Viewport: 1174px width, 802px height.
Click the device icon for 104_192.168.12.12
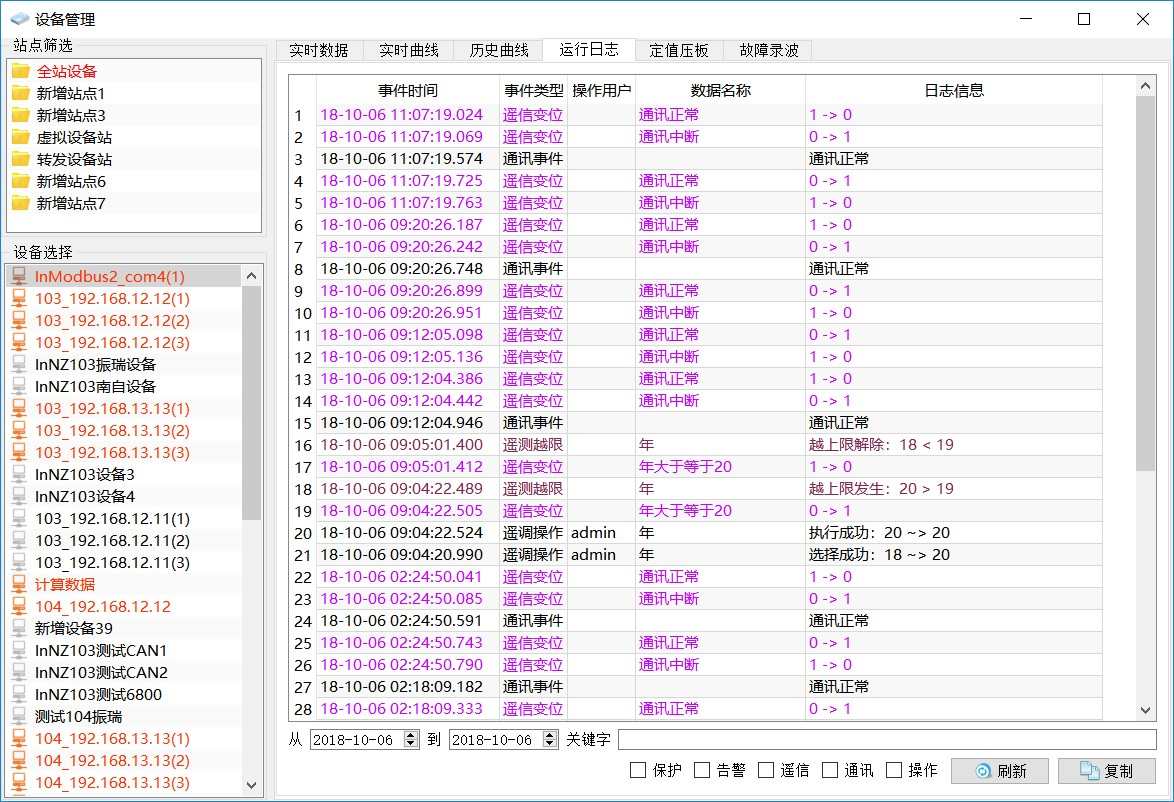pos(19,606)
